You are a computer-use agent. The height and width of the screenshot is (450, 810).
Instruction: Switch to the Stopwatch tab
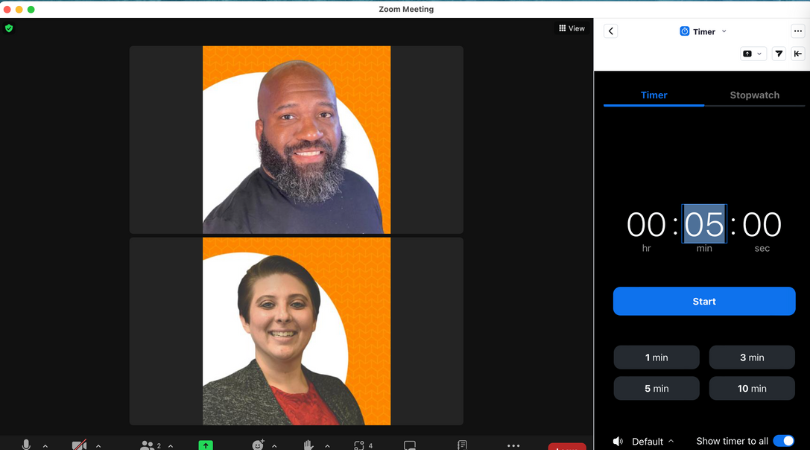coord(754,95)
